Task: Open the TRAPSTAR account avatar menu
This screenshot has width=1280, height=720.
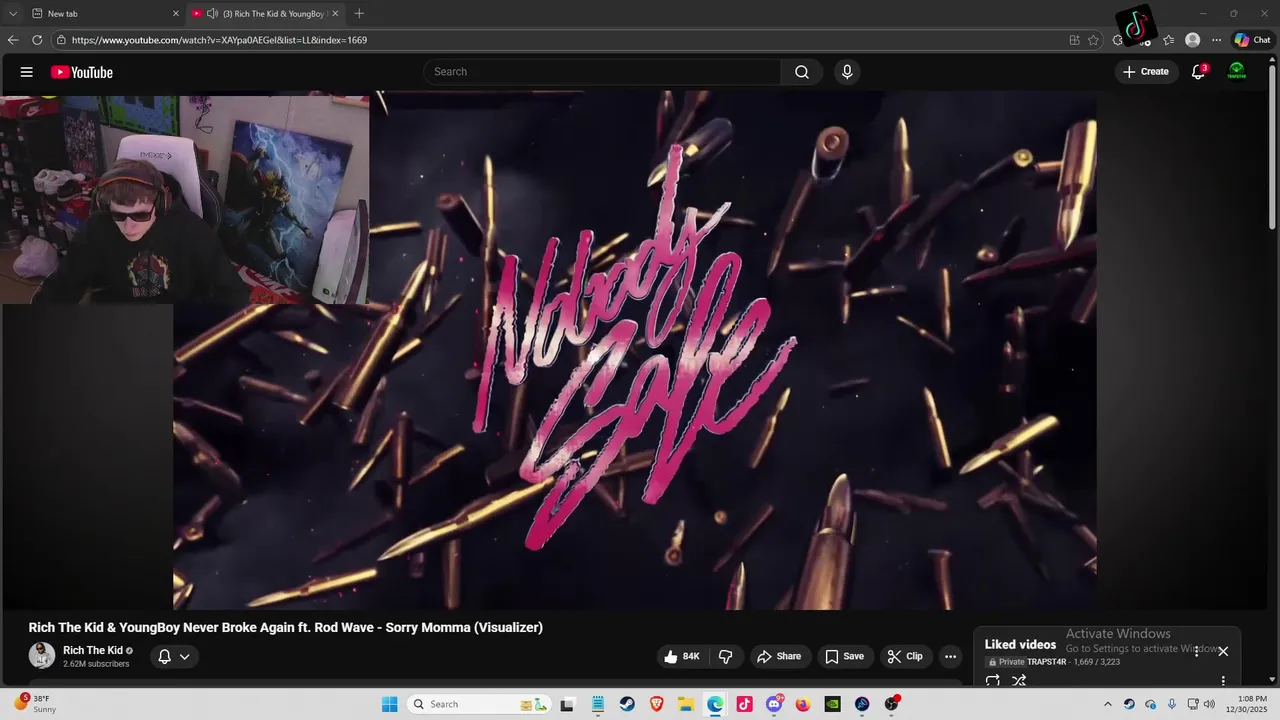Action: [x=1237, y=72]
